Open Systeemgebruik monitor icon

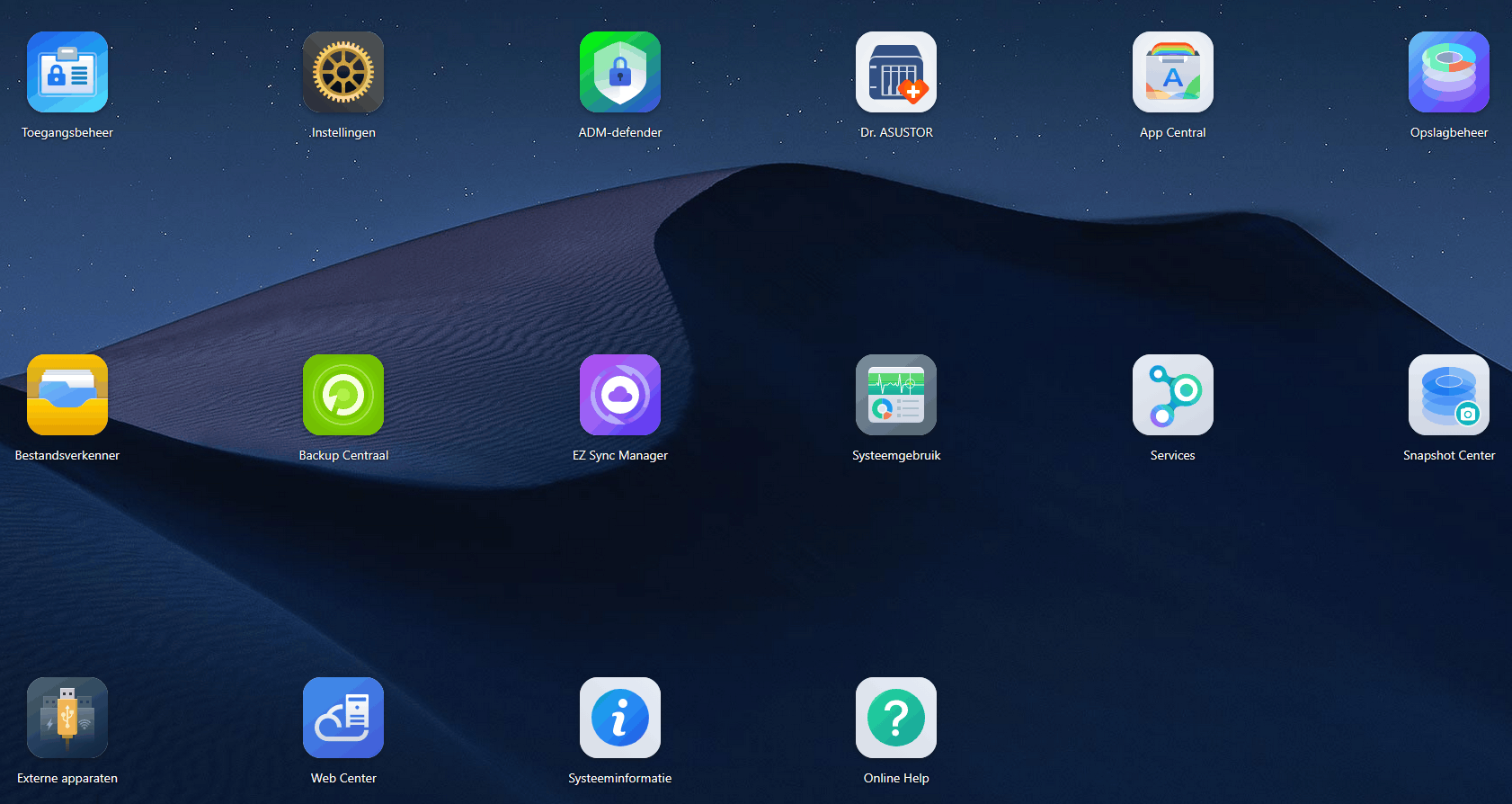pyautogui.click(x=896, y=395)
